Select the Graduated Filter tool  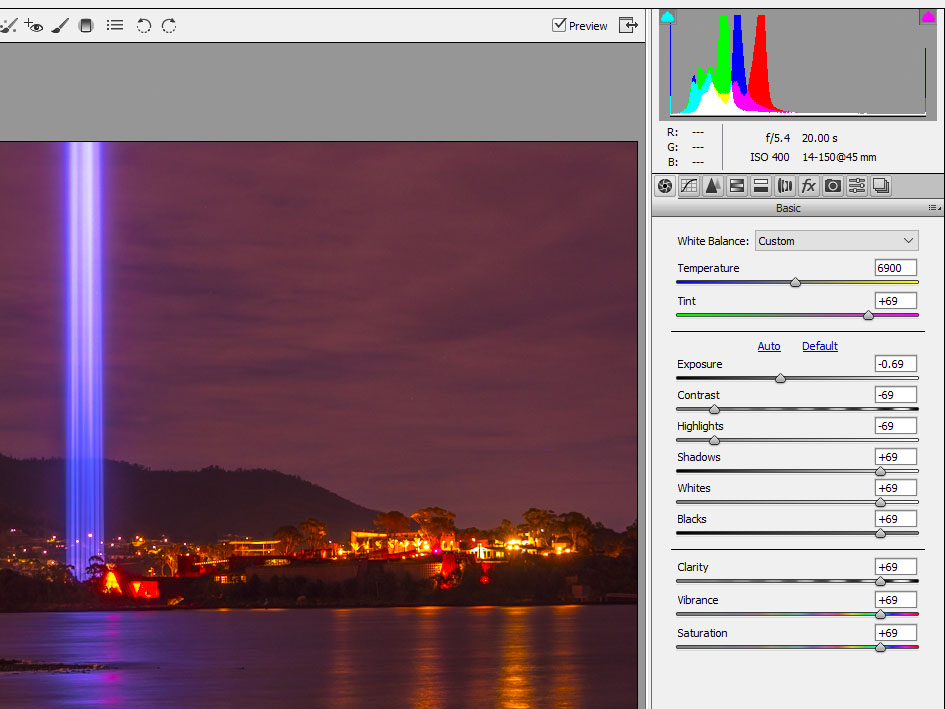click(x=86, y=26)
